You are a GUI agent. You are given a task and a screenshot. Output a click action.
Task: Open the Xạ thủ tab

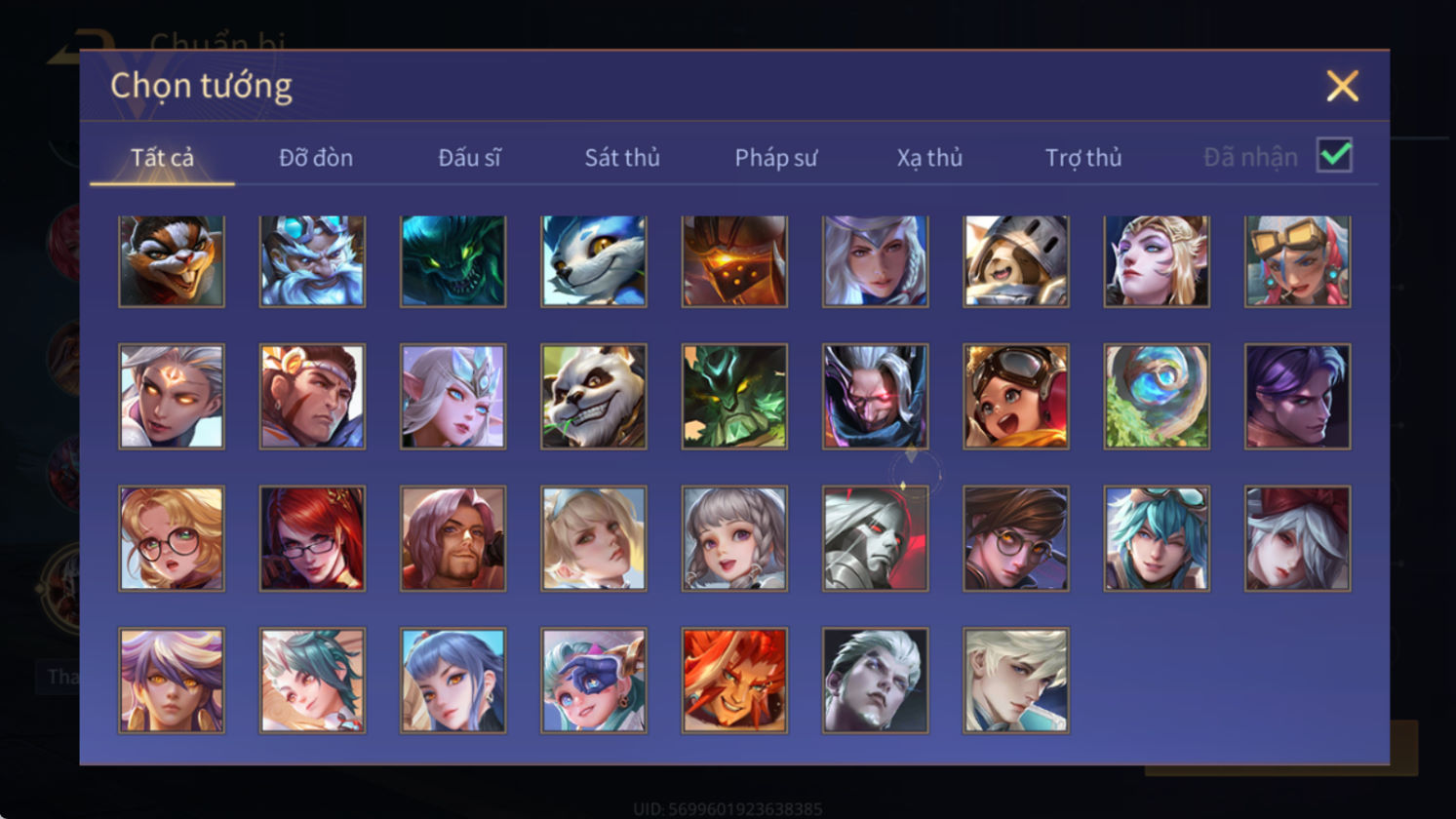pyautogui.click(x=929, y=157)
